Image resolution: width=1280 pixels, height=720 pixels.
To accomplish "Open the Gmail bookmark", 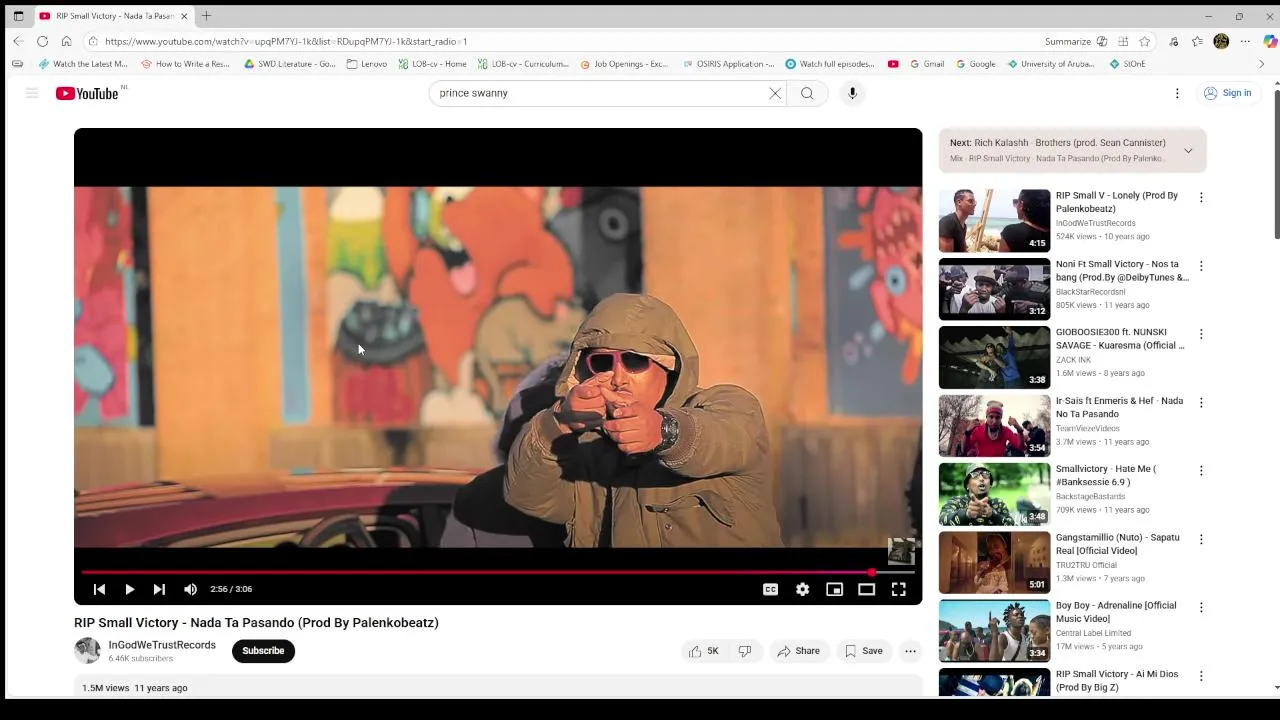I will [926, 64].
